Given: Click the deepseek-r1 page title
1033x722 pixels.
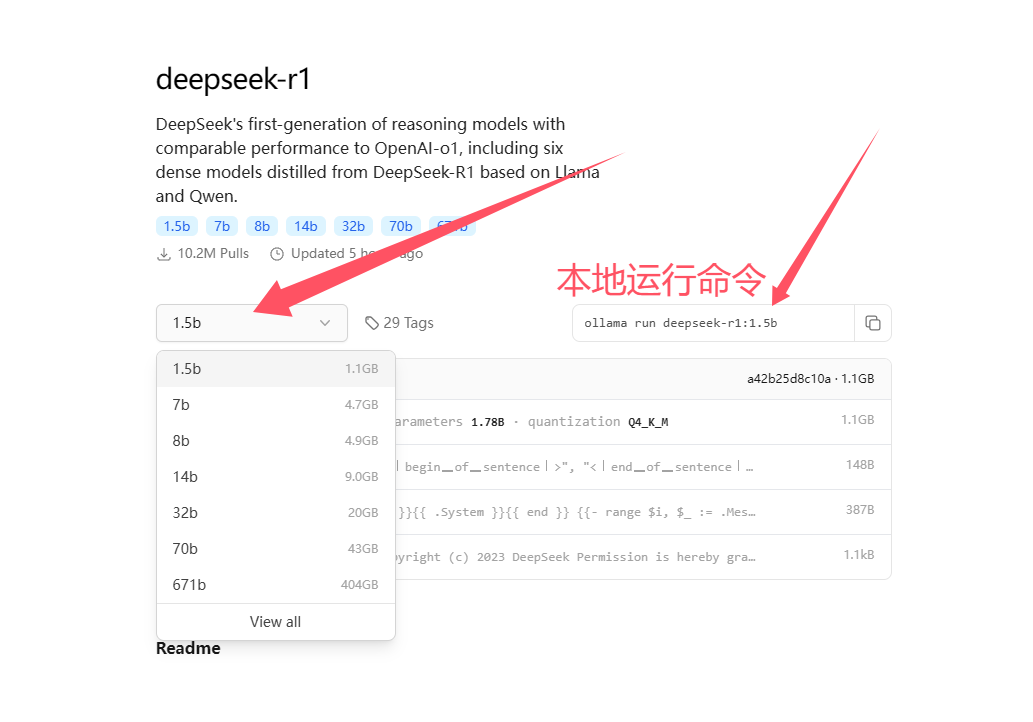Looking at the screenshot, I should pos(233,79).
